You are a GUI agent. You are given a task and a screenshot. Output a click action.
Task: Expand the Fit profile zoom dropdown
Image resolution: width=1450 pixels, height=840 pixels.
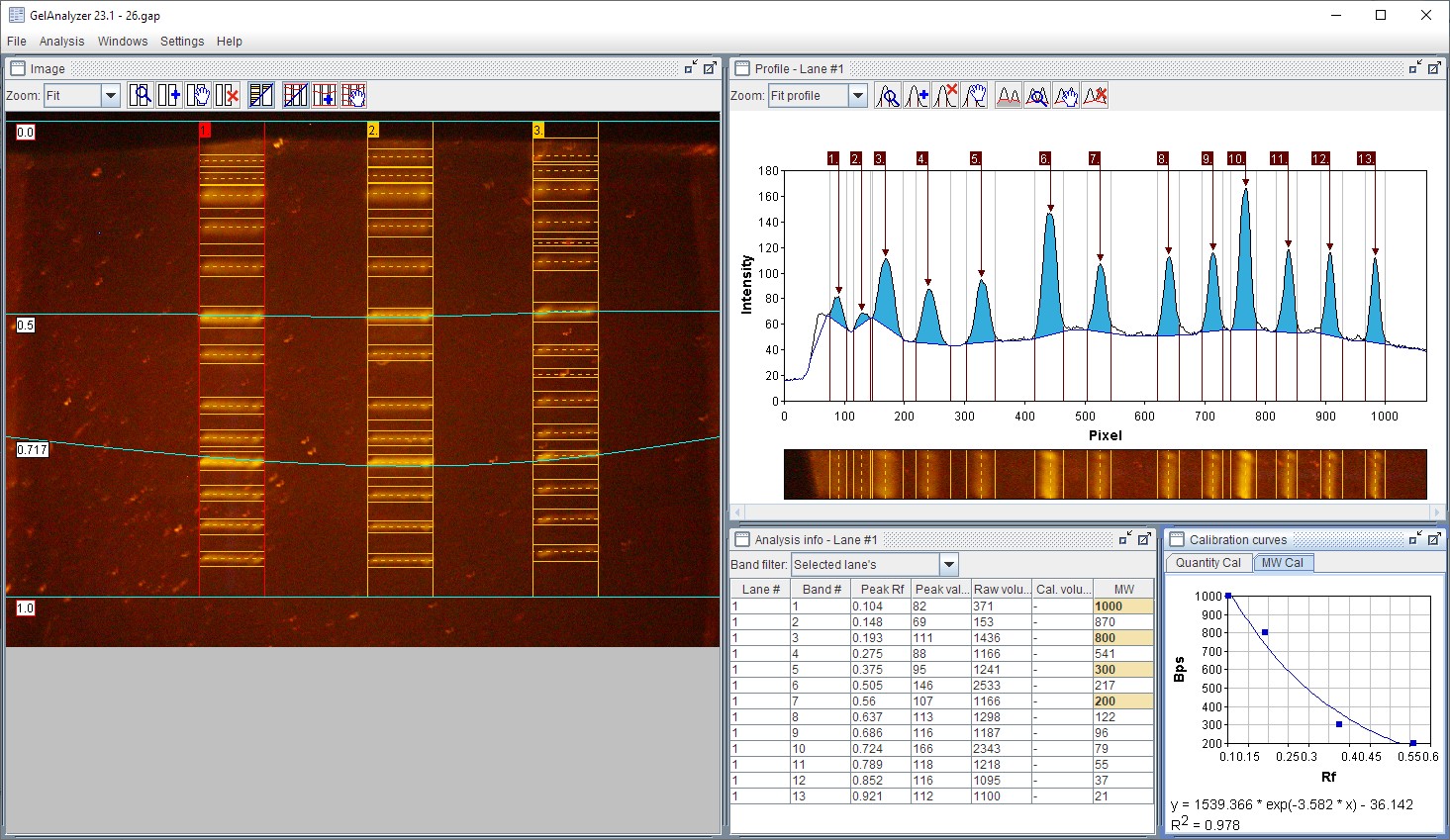pos(857,96)
